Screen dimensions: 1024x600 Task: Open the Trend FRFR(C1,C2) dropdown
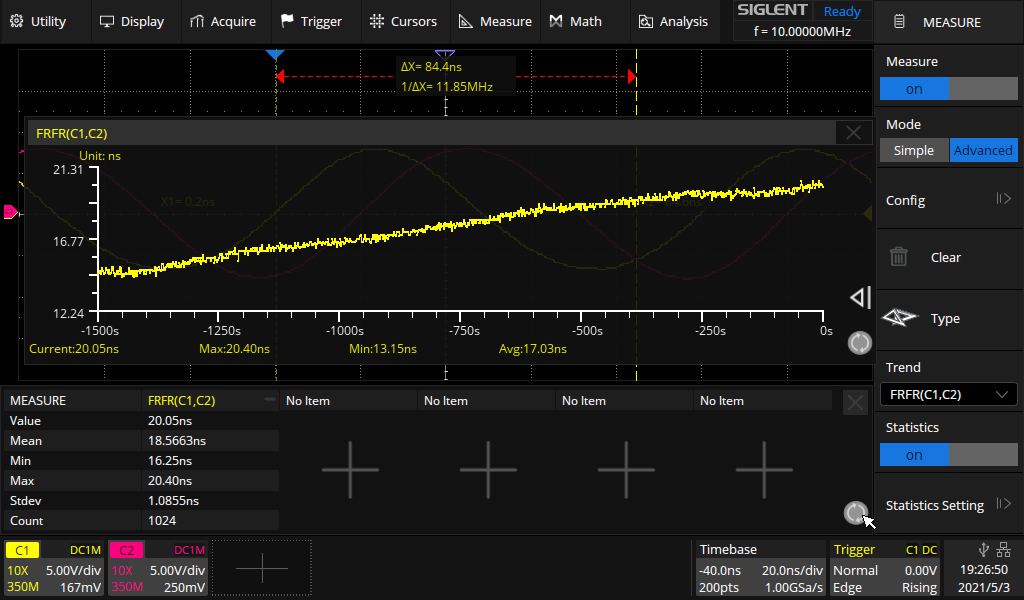click(x=948, y=394)
